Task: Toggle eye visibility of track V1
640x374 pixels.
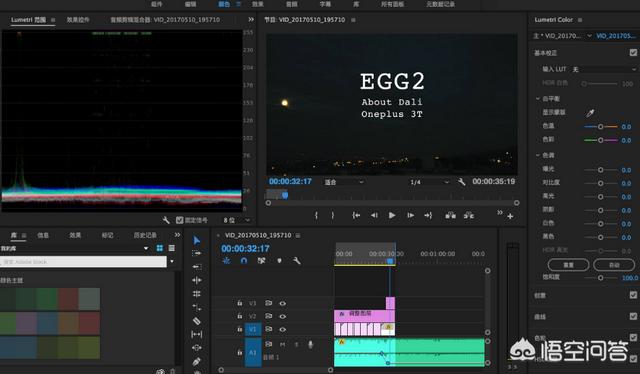Action: point(282,329)
